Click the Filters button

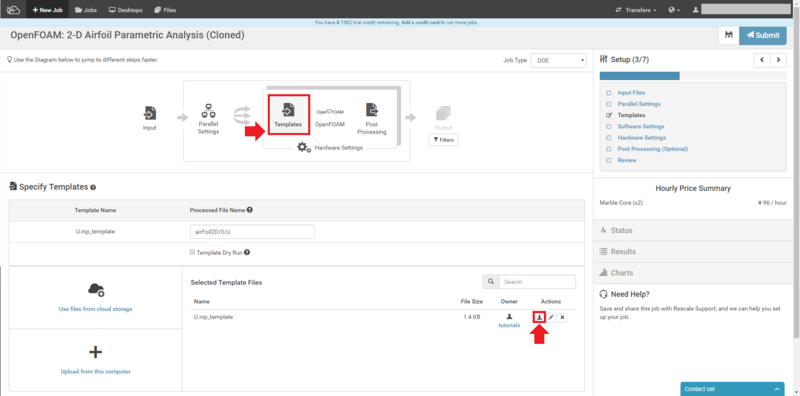click(x=443, y=140)
